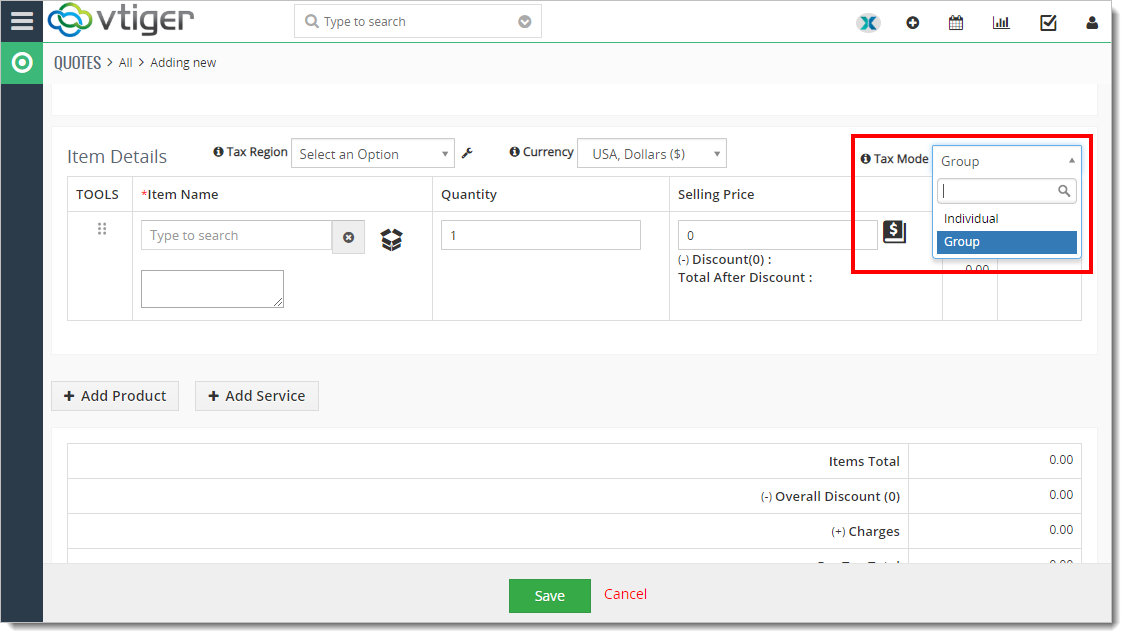Click the Tax Mode search box
This screenshot has width=1127, height=638.
(x=1006, y=190)
